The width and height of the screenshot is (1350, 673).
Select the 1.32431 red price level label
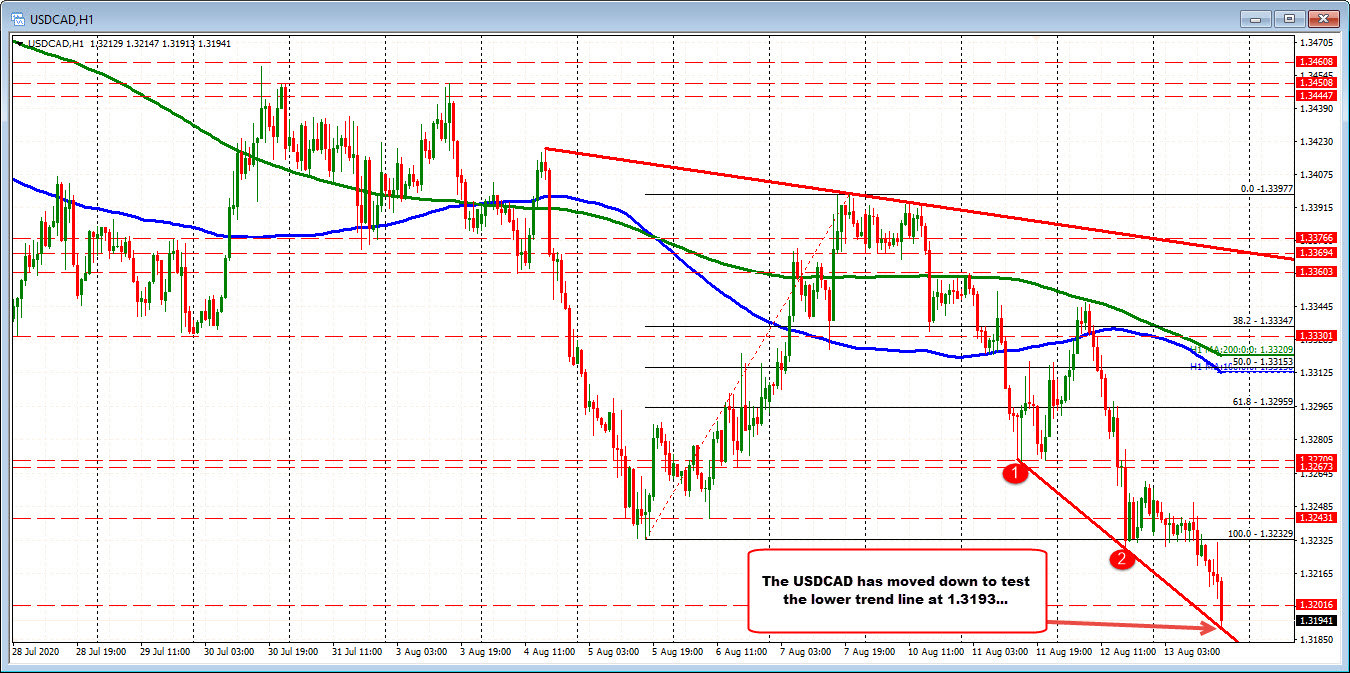(1315, 518)
